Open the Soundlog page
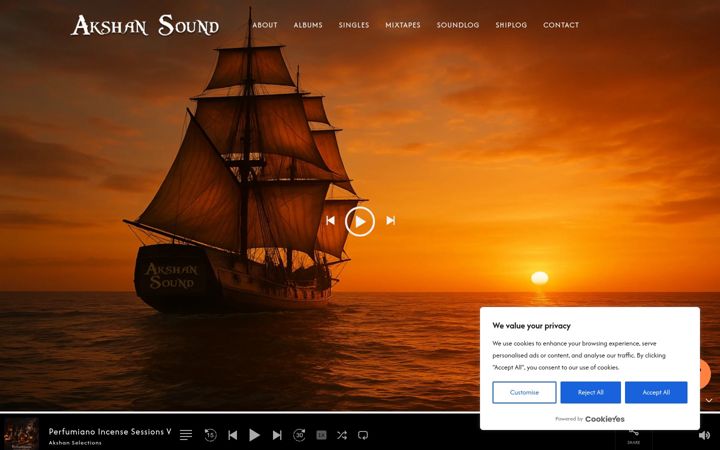This screenshot has height=450, width=720. click(458, 25)
